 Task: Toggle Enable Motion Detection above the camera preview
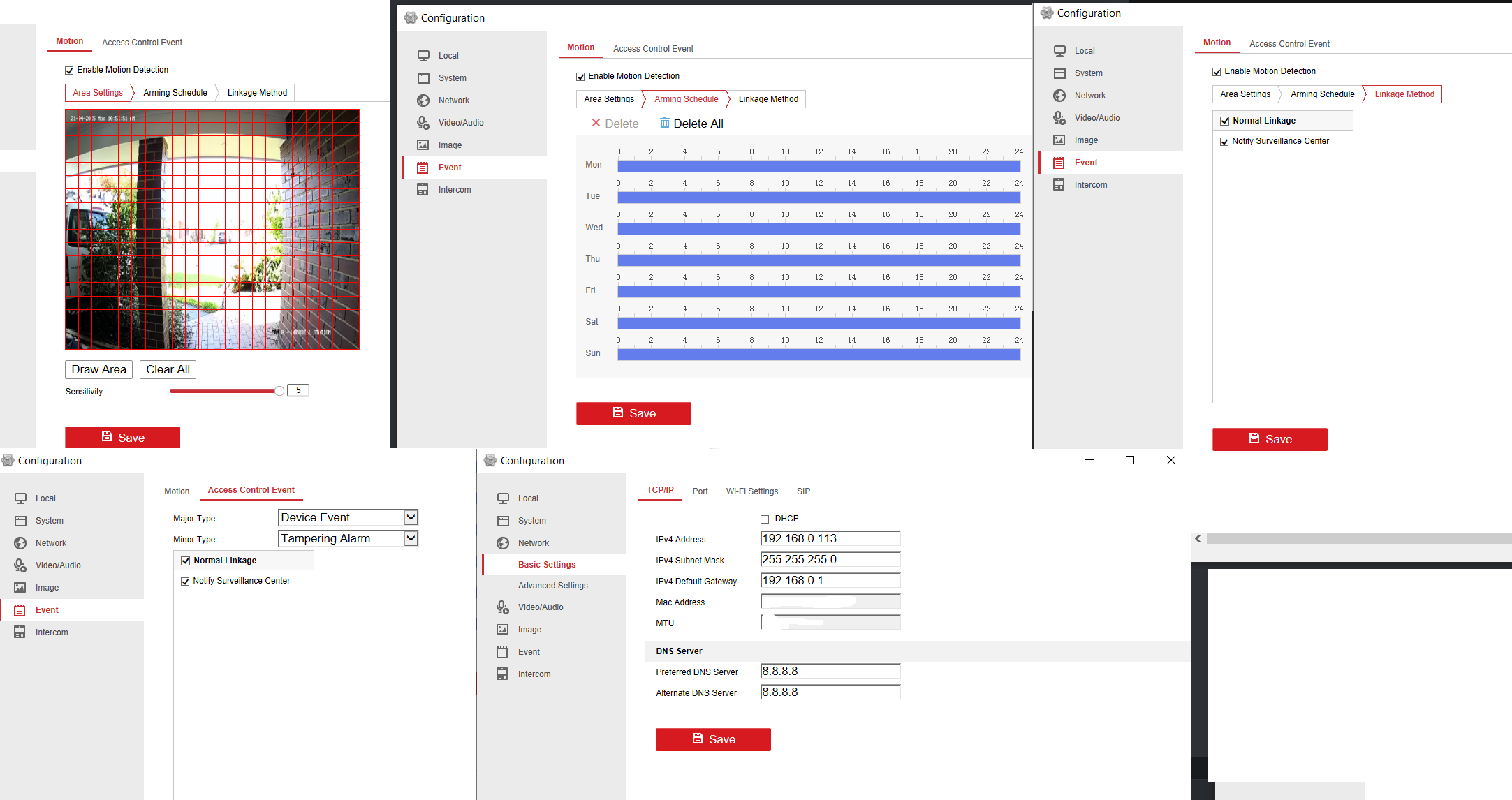[x=69, y=71]
